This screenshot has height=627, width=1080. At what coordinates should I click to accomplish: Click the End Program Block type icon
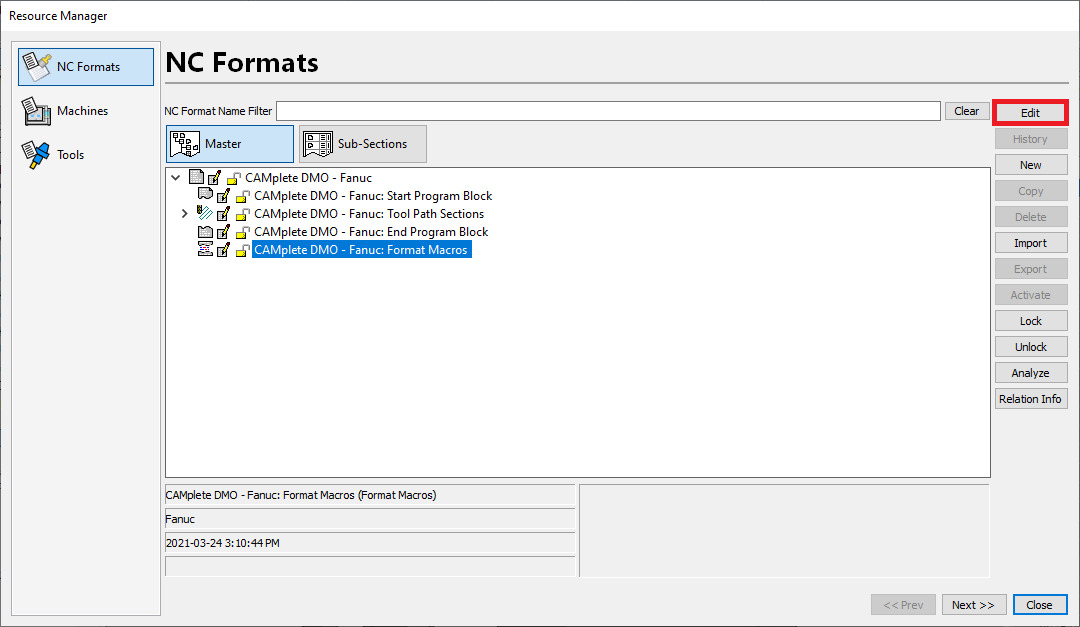[205, 232]
